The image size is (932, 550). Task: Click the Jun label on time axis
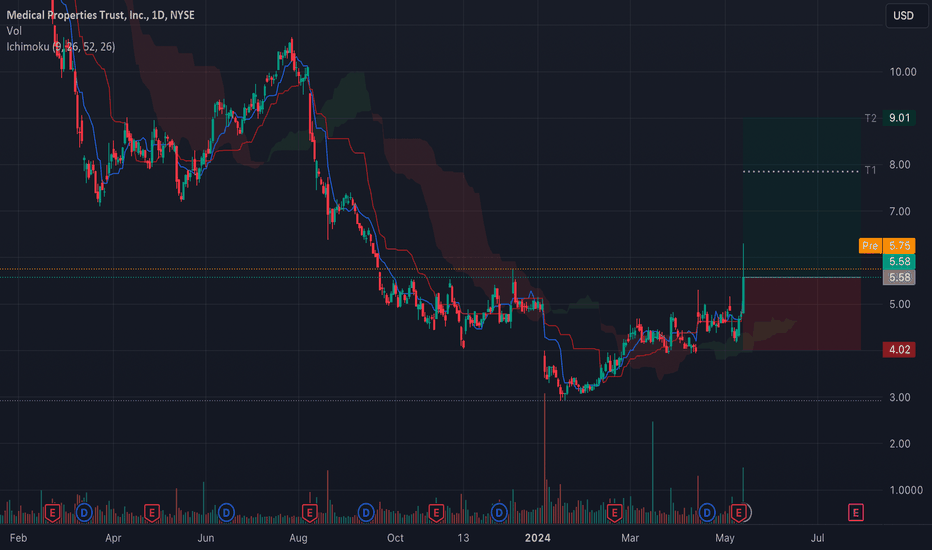click(206, 538)
